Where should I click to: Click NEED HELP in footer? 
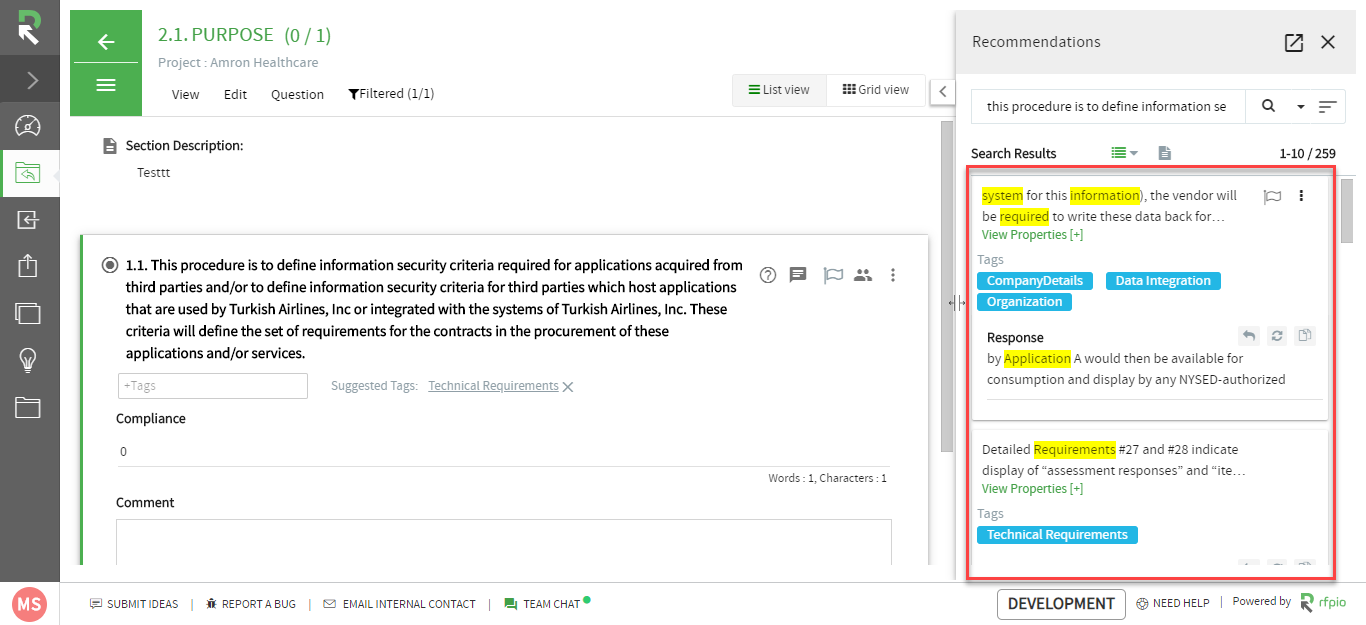point(1173,603)
